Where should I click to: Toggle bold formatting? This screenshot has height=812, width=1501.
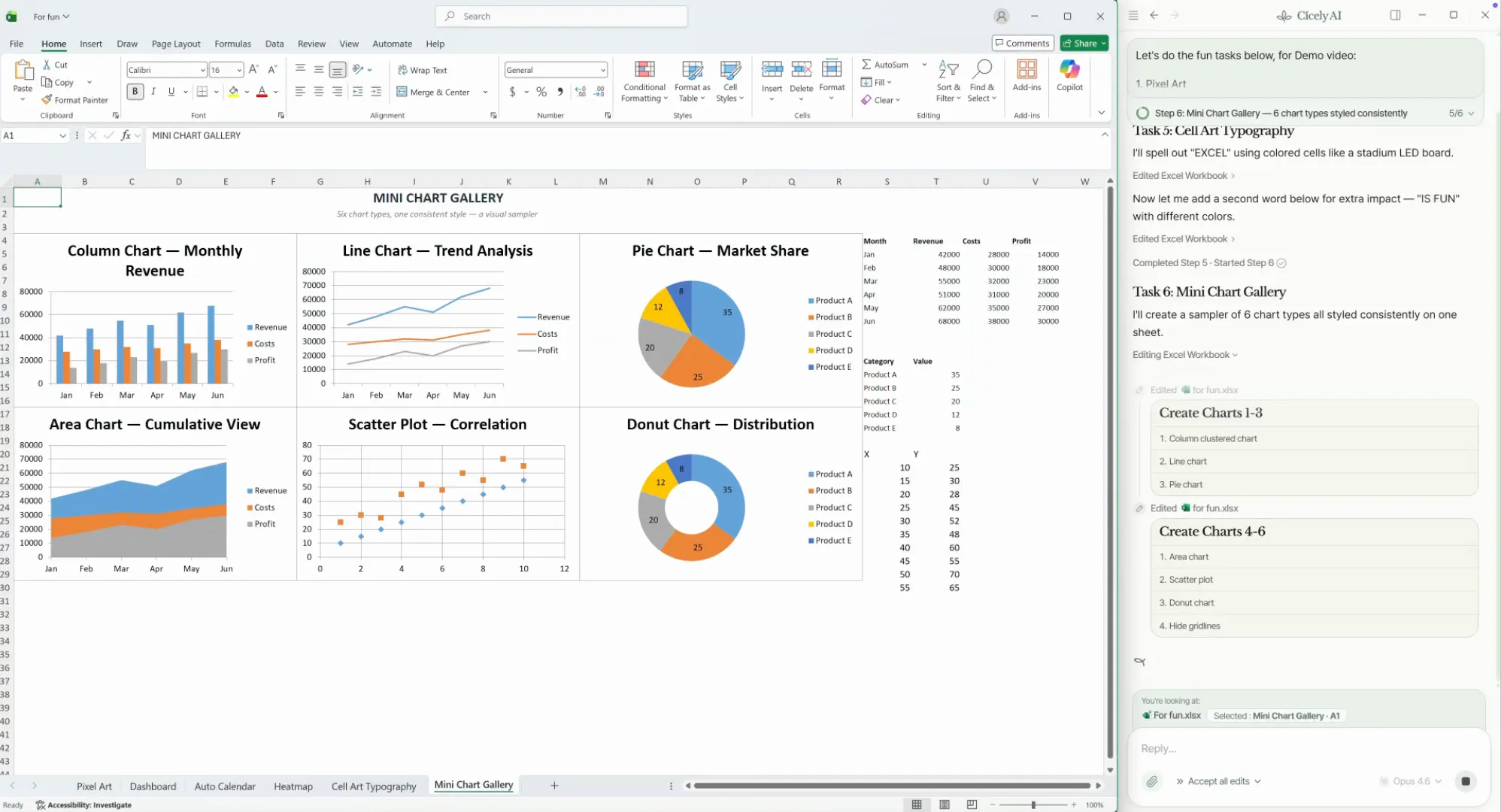click(x=135, y=92)
